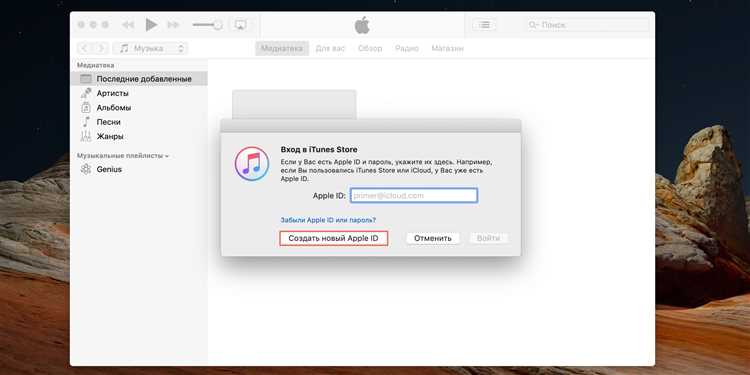Open the AirPlay output icon
The width and height of the screenshot is (750, 375).
tap(241, 24)
